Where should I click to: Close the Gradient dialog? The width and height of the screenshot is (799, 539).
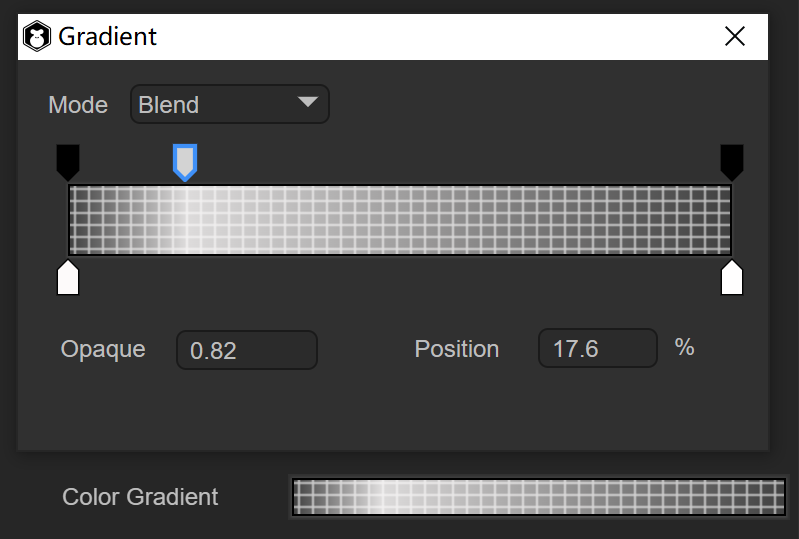tap(735, 37)
